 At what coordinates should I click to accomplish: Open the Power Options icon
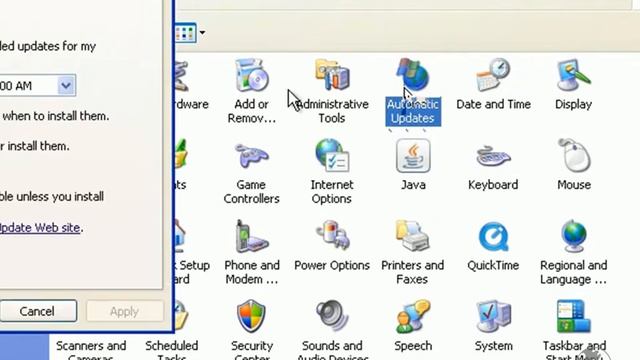[x=332, y=235]
